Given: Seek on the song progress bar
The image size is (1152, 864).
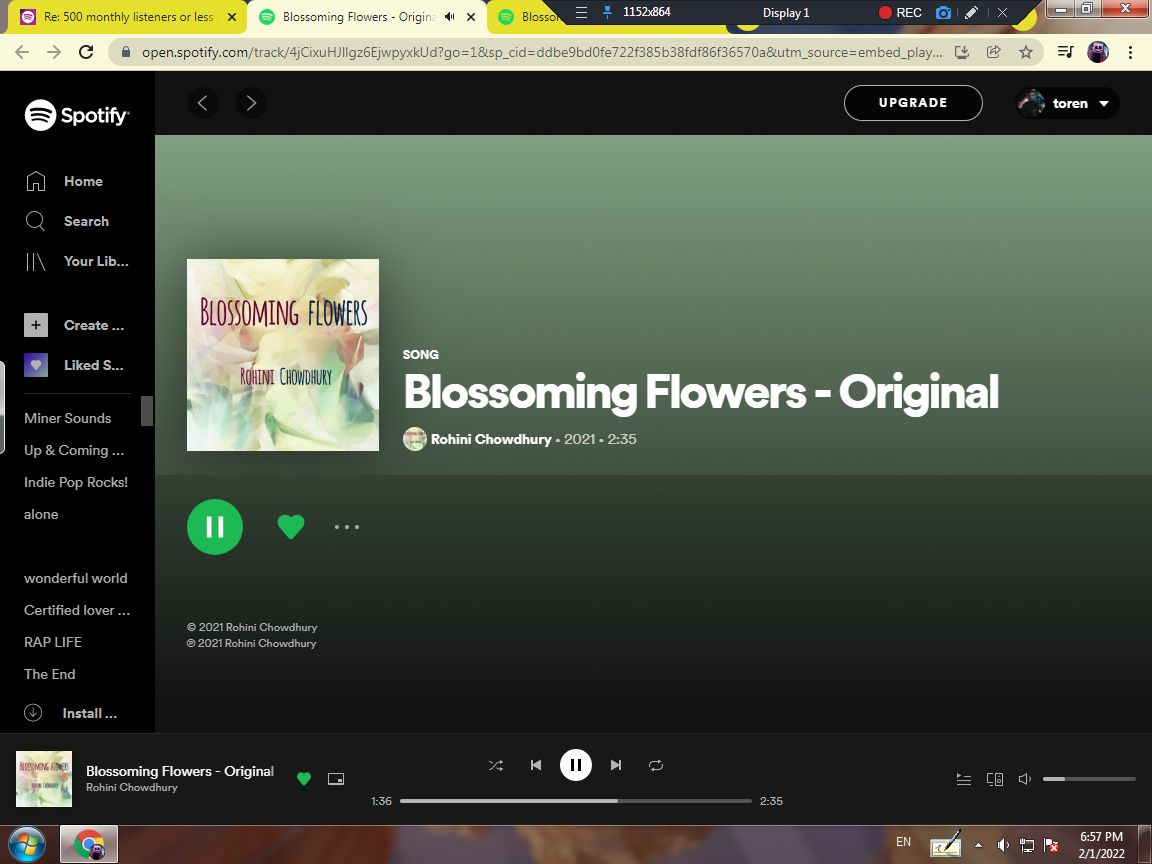Looking at the screenshot, I should (x=576, y=801).
